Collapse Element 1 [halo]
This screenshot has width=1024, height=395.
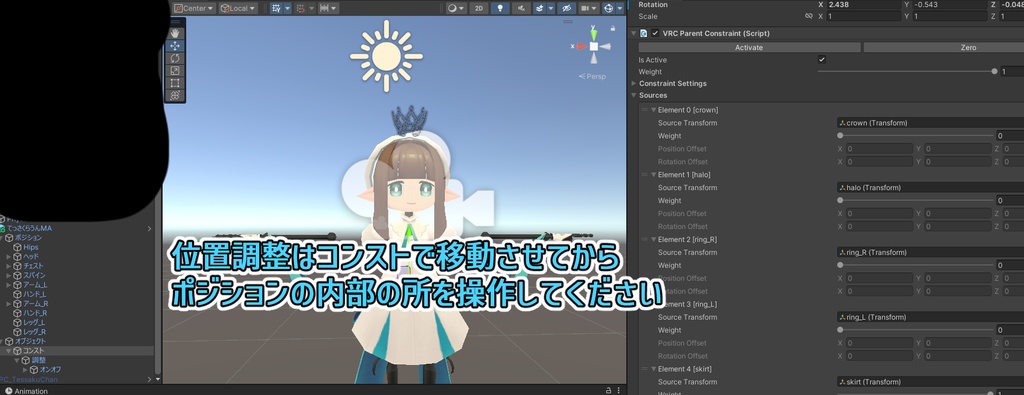(x=654, y=174)
